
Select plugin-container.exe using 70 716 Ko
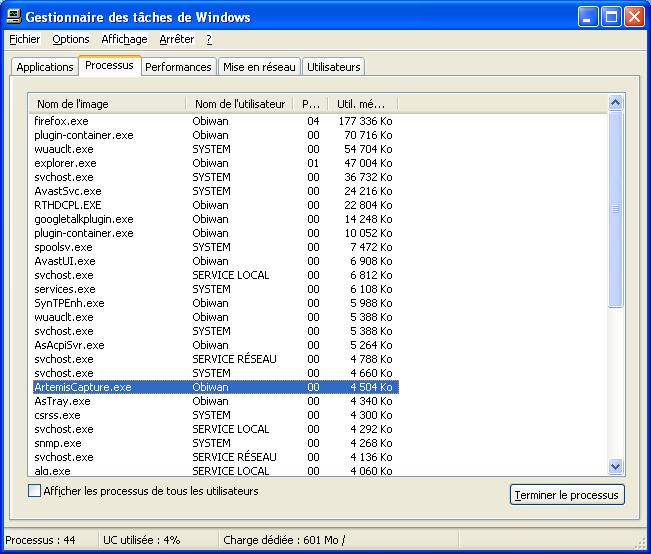click(x=216, y=135)
